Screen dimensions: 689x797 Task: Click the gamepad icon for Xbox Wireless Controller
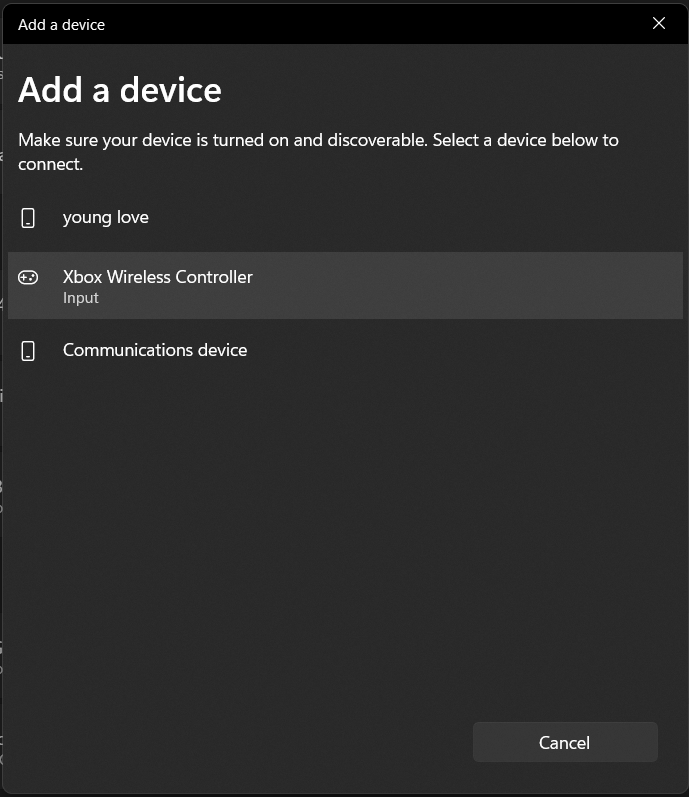(28, 277)
